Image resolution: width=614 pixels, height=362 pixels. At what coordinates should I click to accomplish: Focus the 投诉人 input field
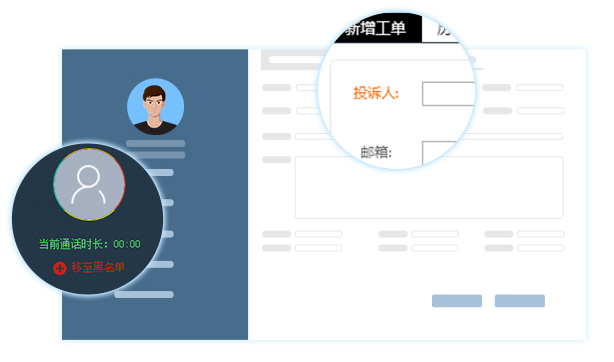(x=449, y=94)
